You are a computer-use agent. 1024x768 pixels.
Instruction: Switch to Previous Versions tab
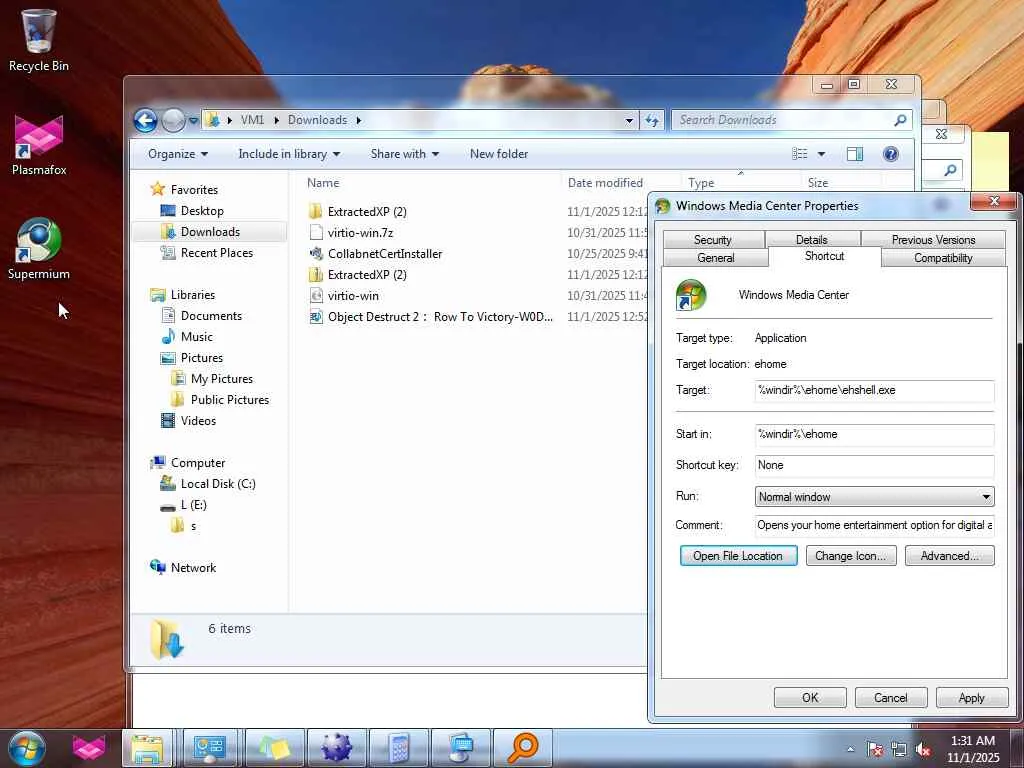click(x=933, y=240)
